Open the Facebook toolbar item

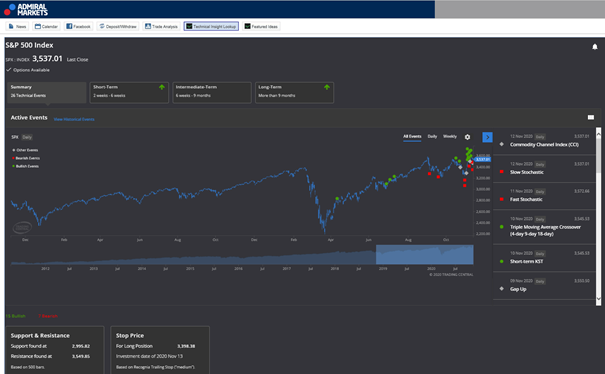78,26
